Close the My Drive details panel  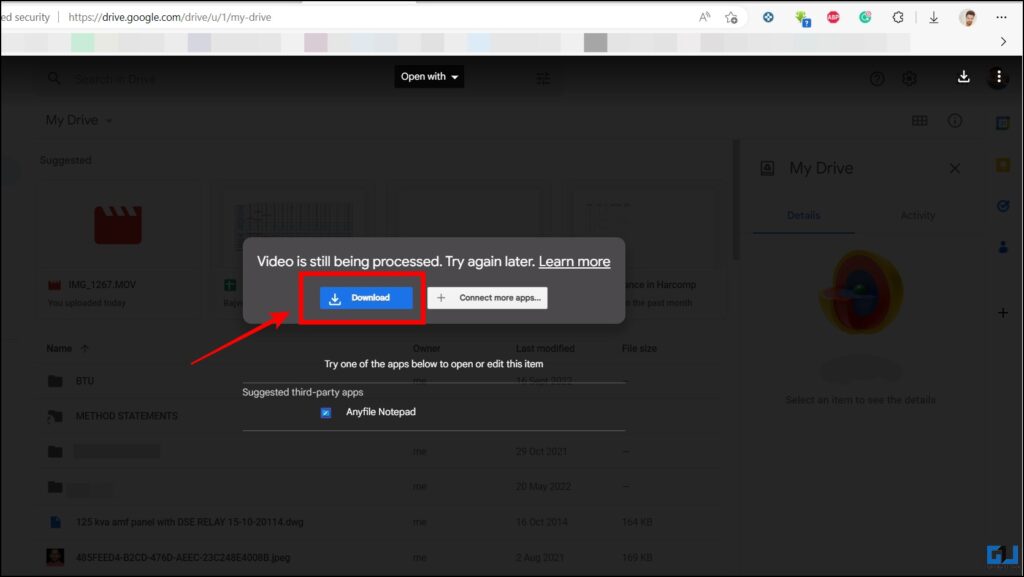[955, 168]
